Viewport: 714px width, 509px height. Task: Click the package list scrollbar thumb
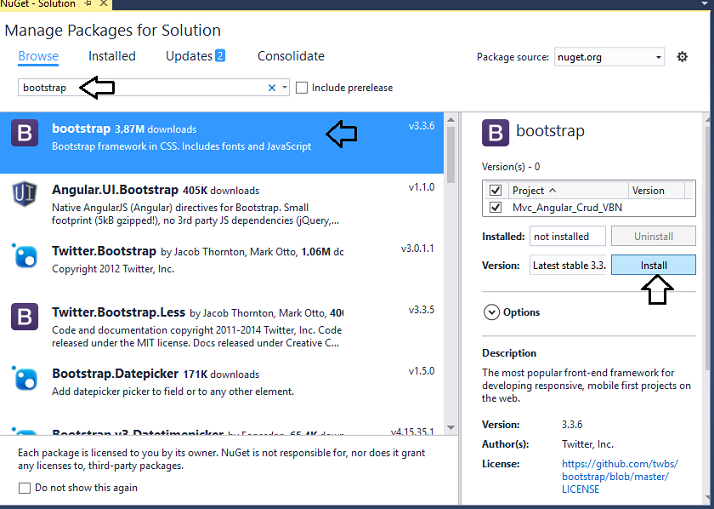[451, 155]
